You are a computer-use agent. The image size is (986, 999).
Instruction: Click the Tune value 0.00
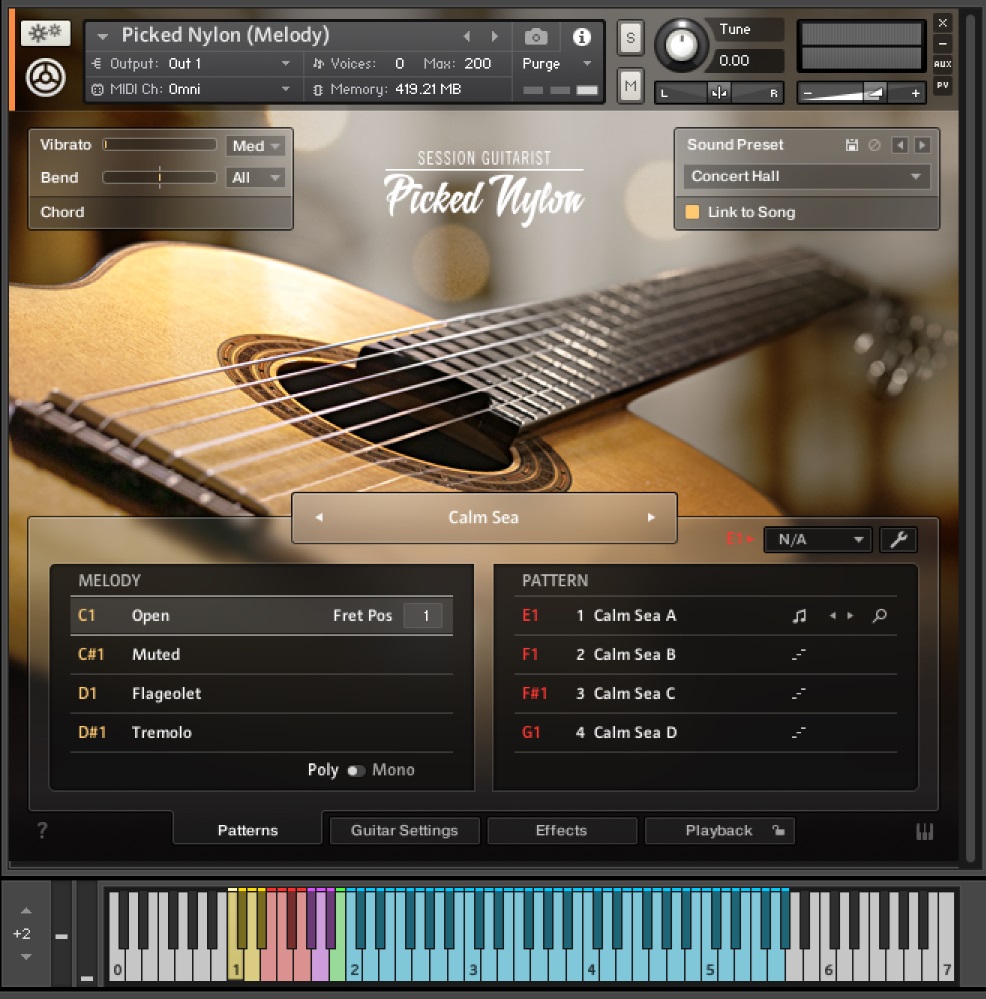734,61
